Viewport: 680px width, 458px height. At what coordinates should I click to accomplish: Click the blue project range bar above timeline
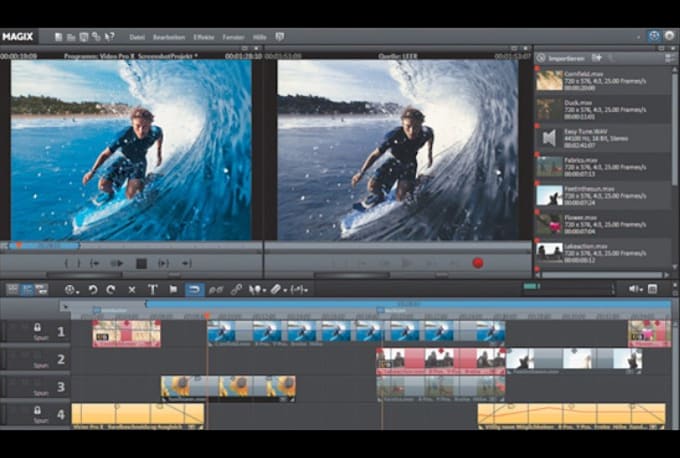pyautogui.click(x=408, y=304)
